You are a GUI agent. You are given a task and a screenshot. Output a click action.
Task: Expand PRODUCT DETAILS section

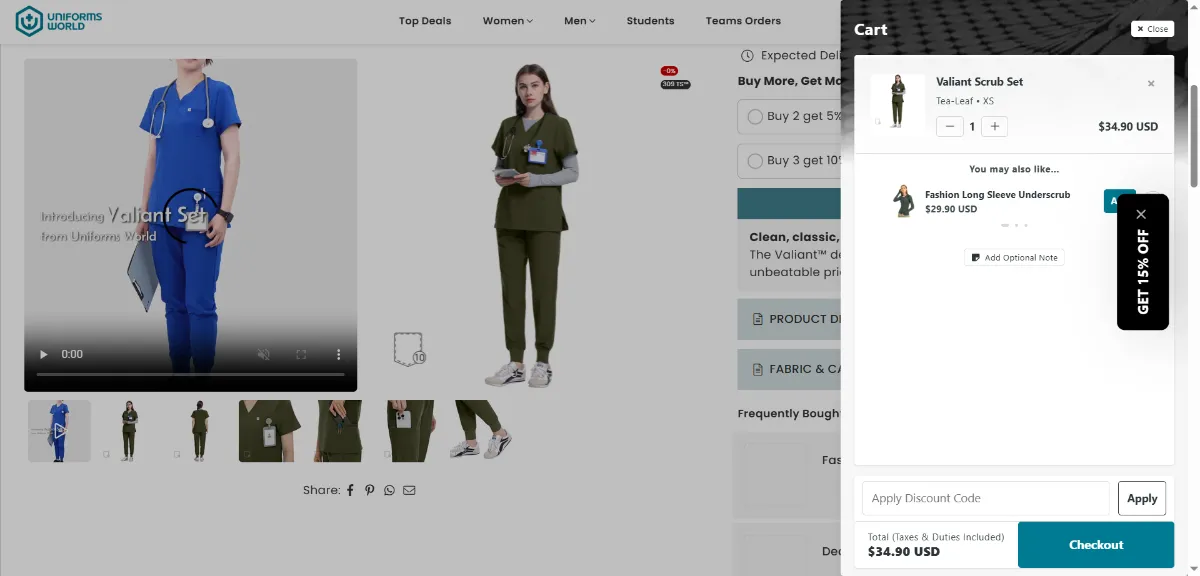(790, 319)
